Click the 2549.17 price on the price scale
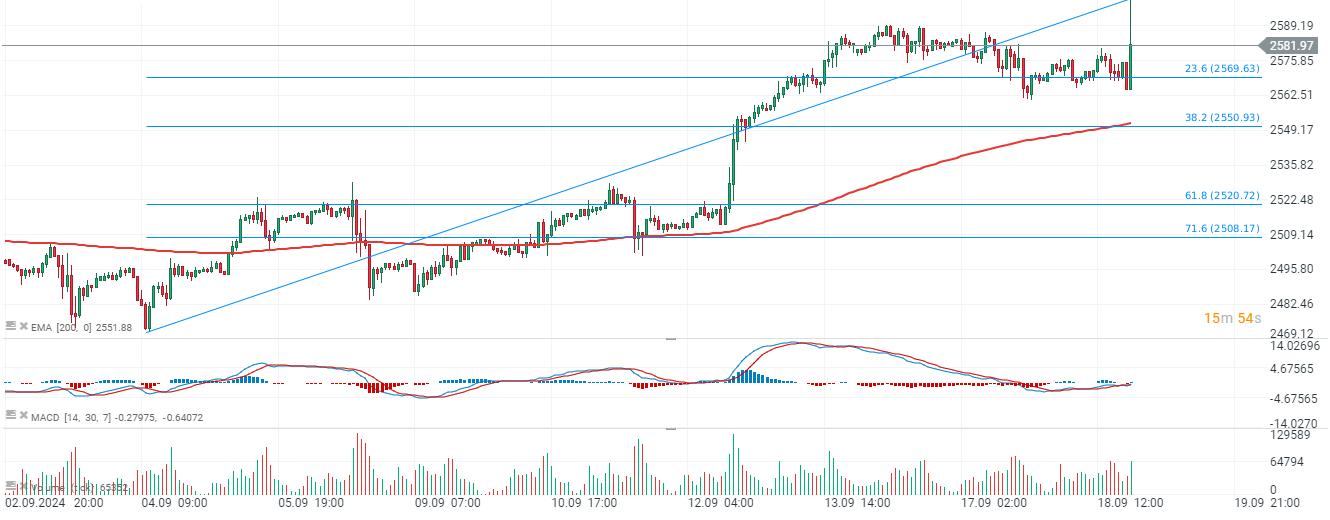This screenshot has width=1330, height=520. [x=1291, y=129]
